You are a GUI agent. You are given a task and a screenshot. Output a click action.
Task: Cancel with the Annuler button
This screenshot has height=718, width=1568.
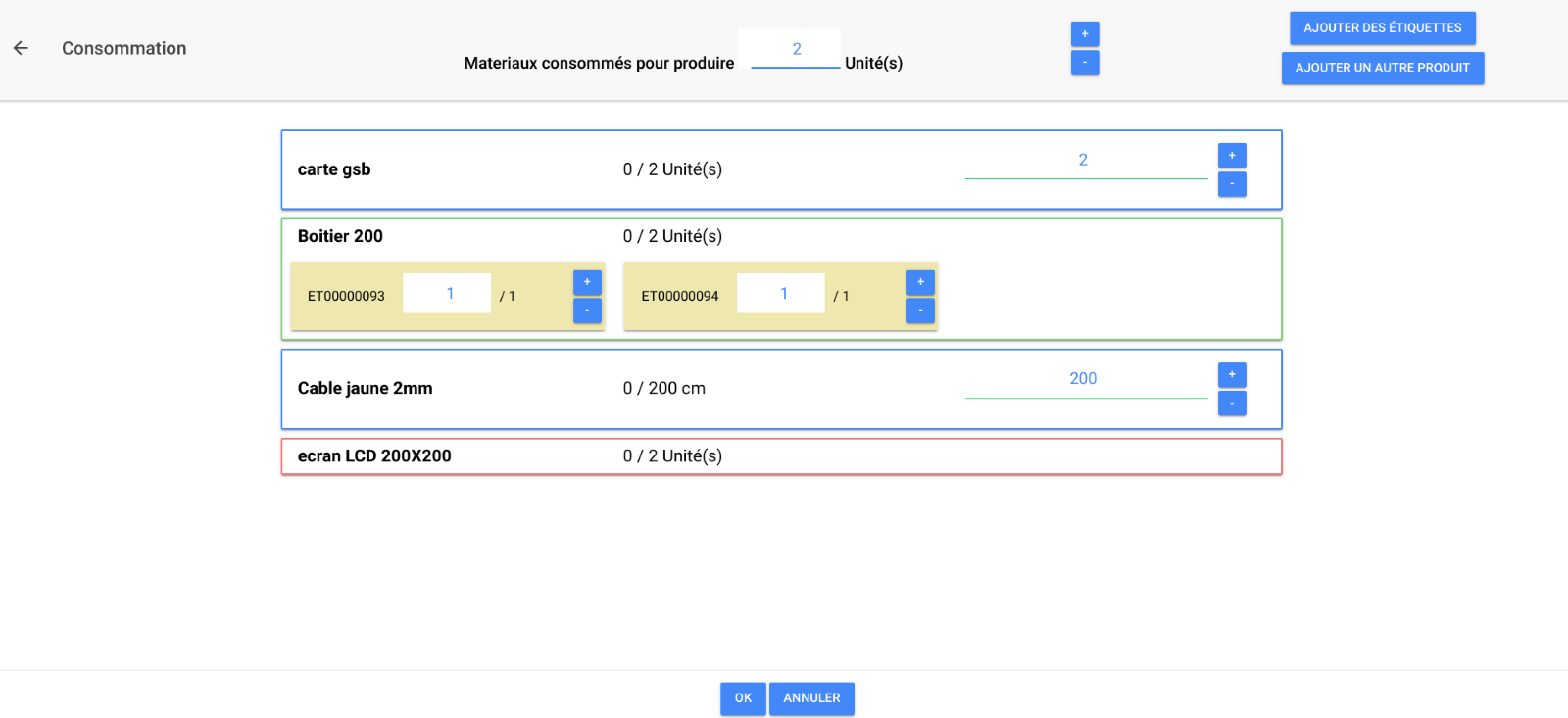click(811, 698)
